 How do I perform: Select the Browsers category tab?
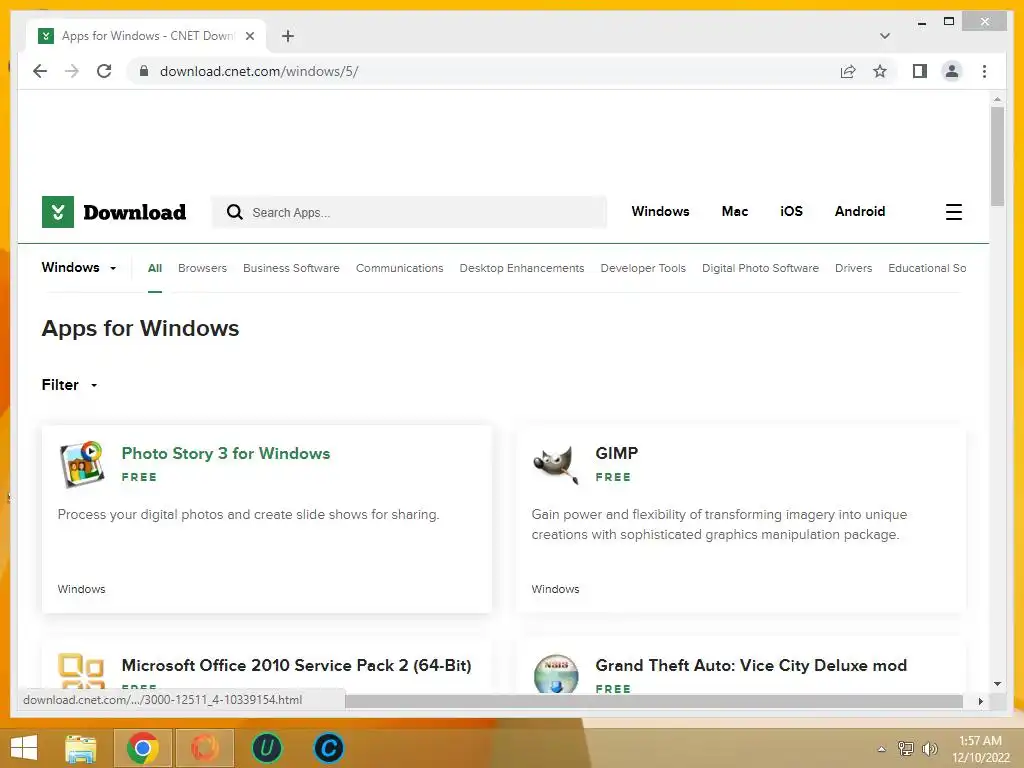point(202,268)
